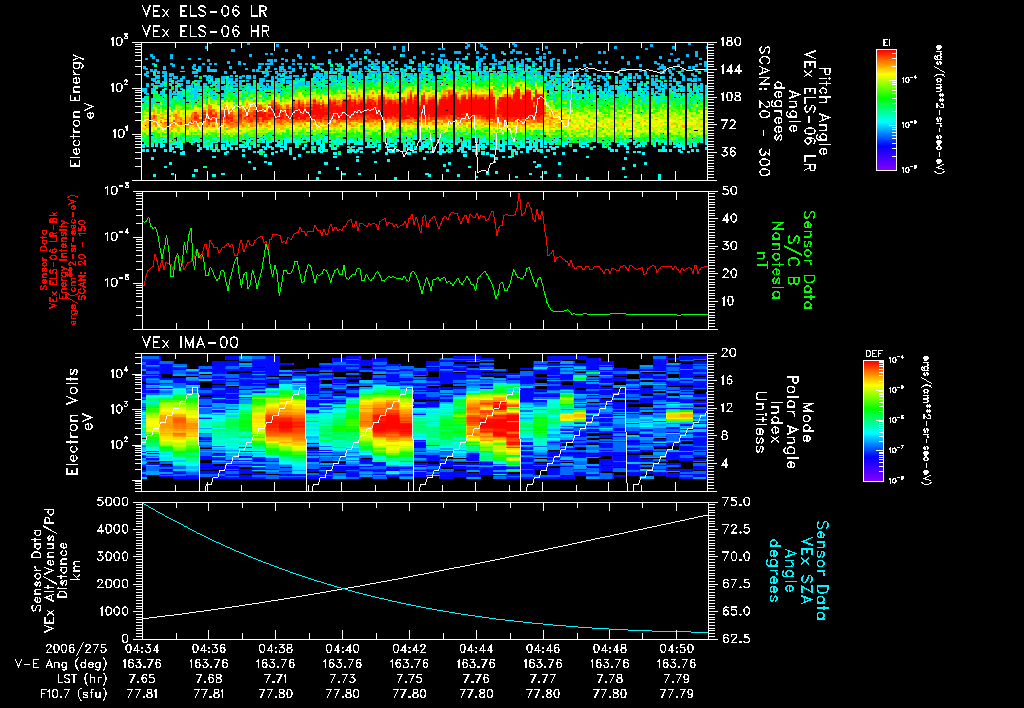
Task: Click the '144' pitch angle tick label
Action: point(731,69)
